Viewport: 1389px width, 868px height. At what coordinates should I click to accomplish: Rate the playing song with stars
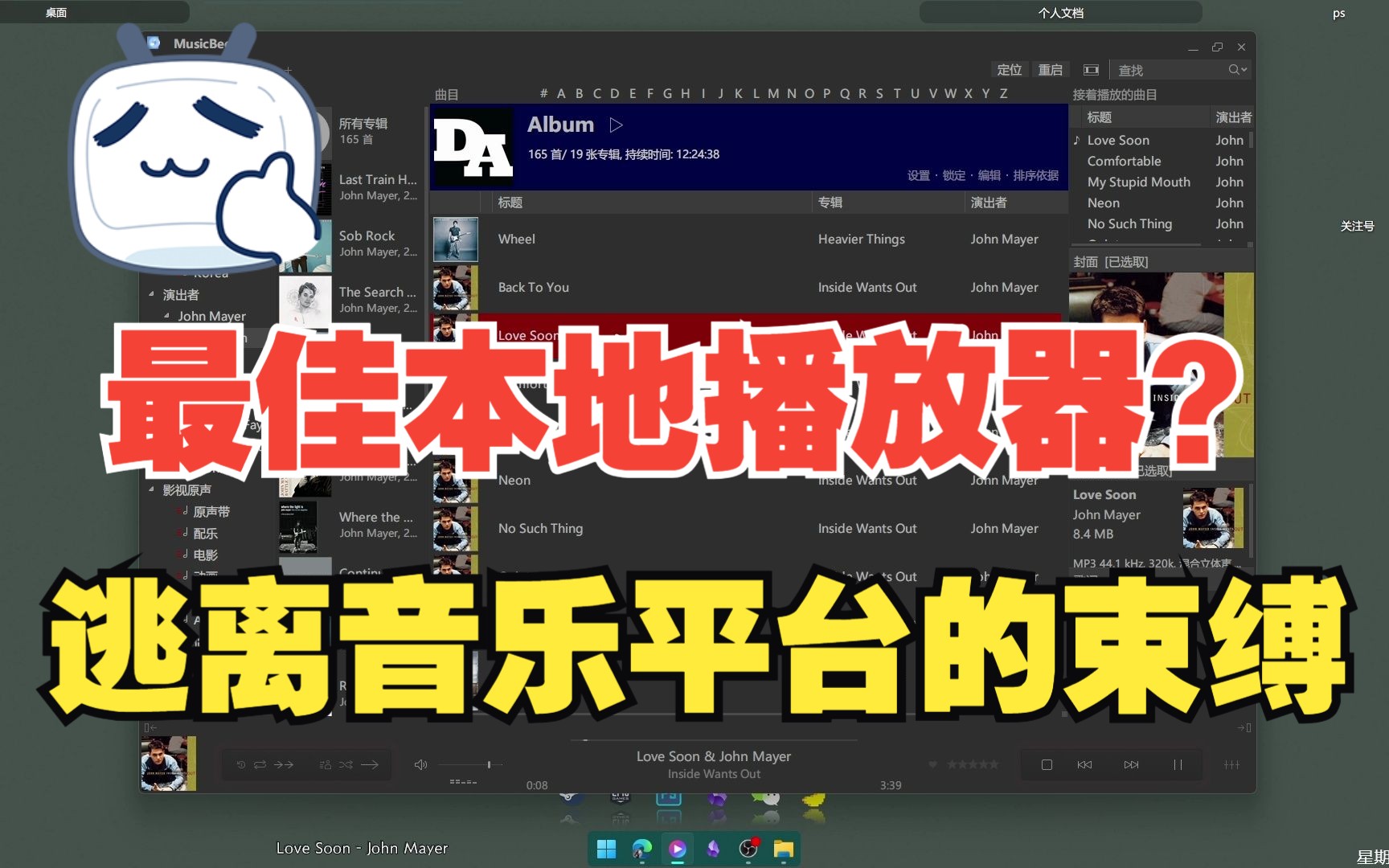click(973, 764)
